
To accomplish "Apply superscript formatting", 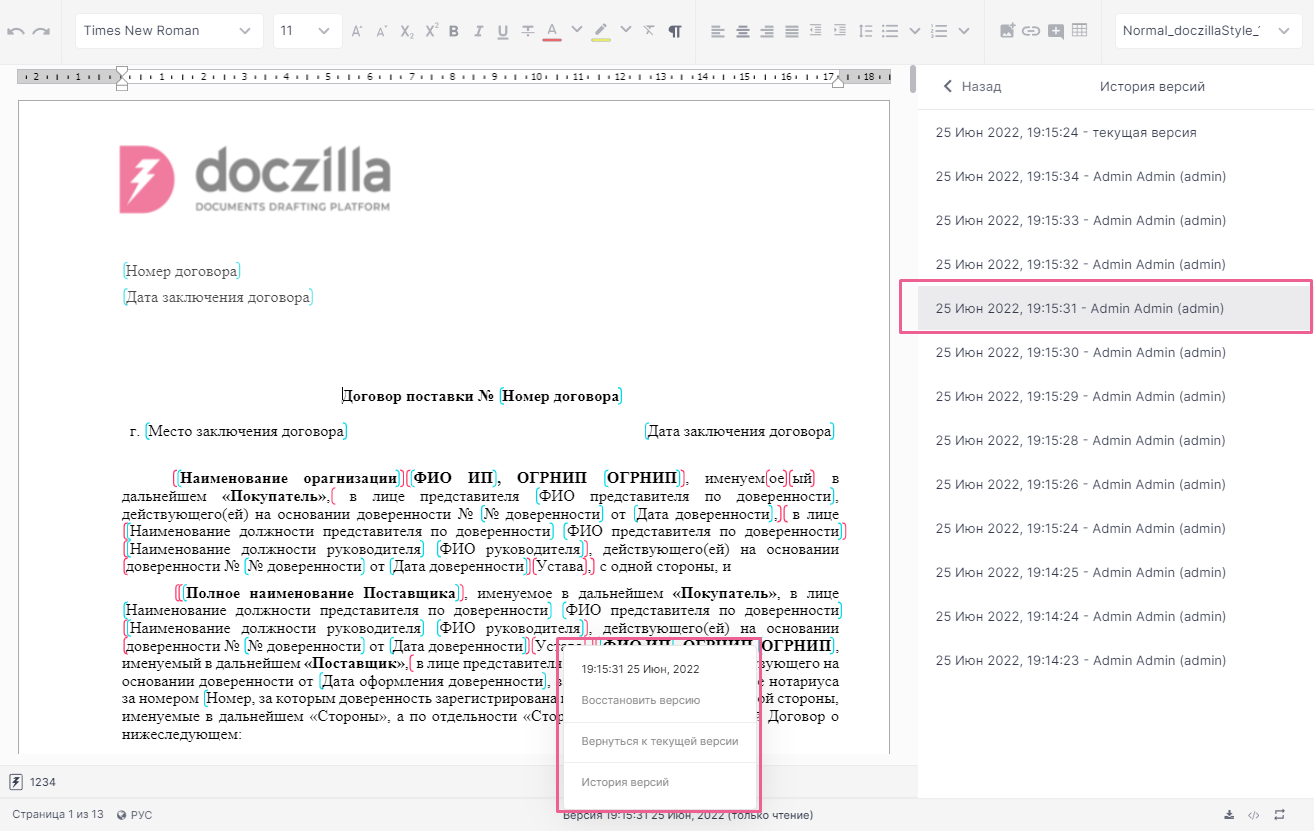I will click(431, 31).
